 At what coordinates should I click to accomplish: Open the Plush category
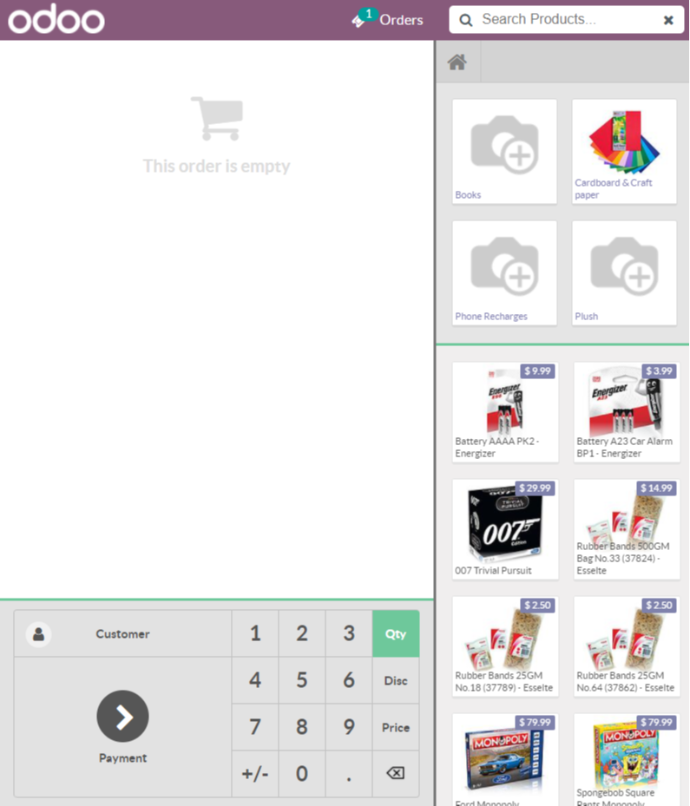[x=624, y=273]
